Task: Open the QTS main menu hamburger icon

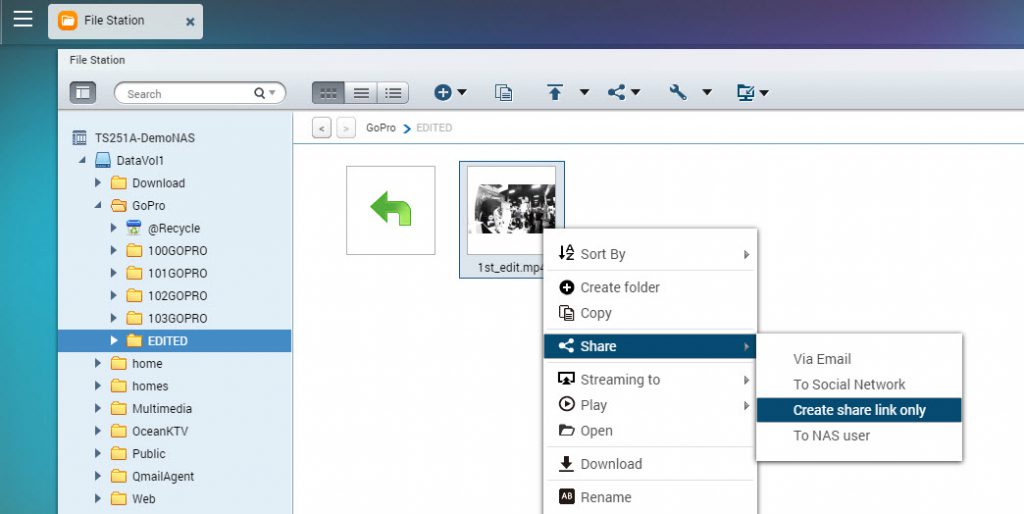Action: click(22, 19)
